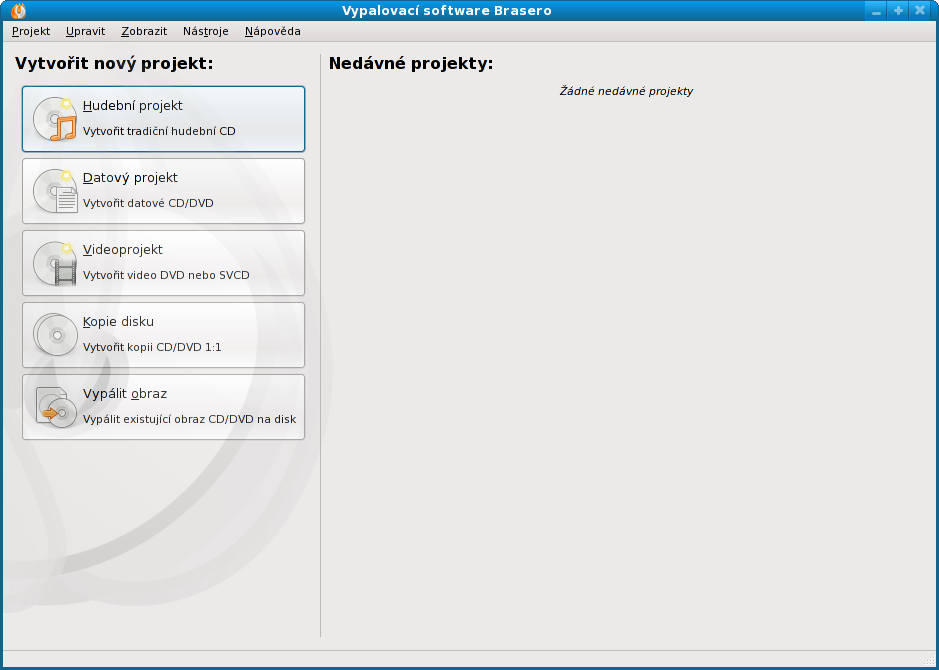
Task: Click the film strip disc icon
Action: point(55,263)
